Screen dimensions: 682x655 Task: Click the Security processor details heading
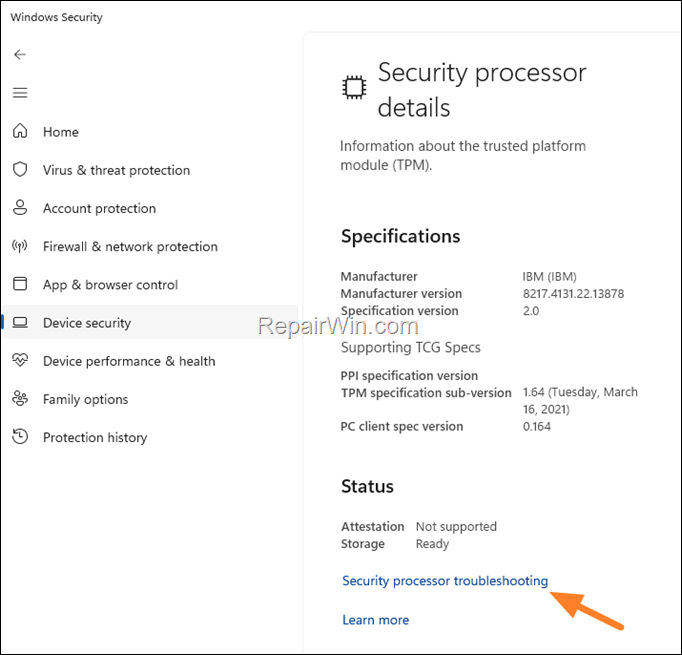(x=482, y=90)
